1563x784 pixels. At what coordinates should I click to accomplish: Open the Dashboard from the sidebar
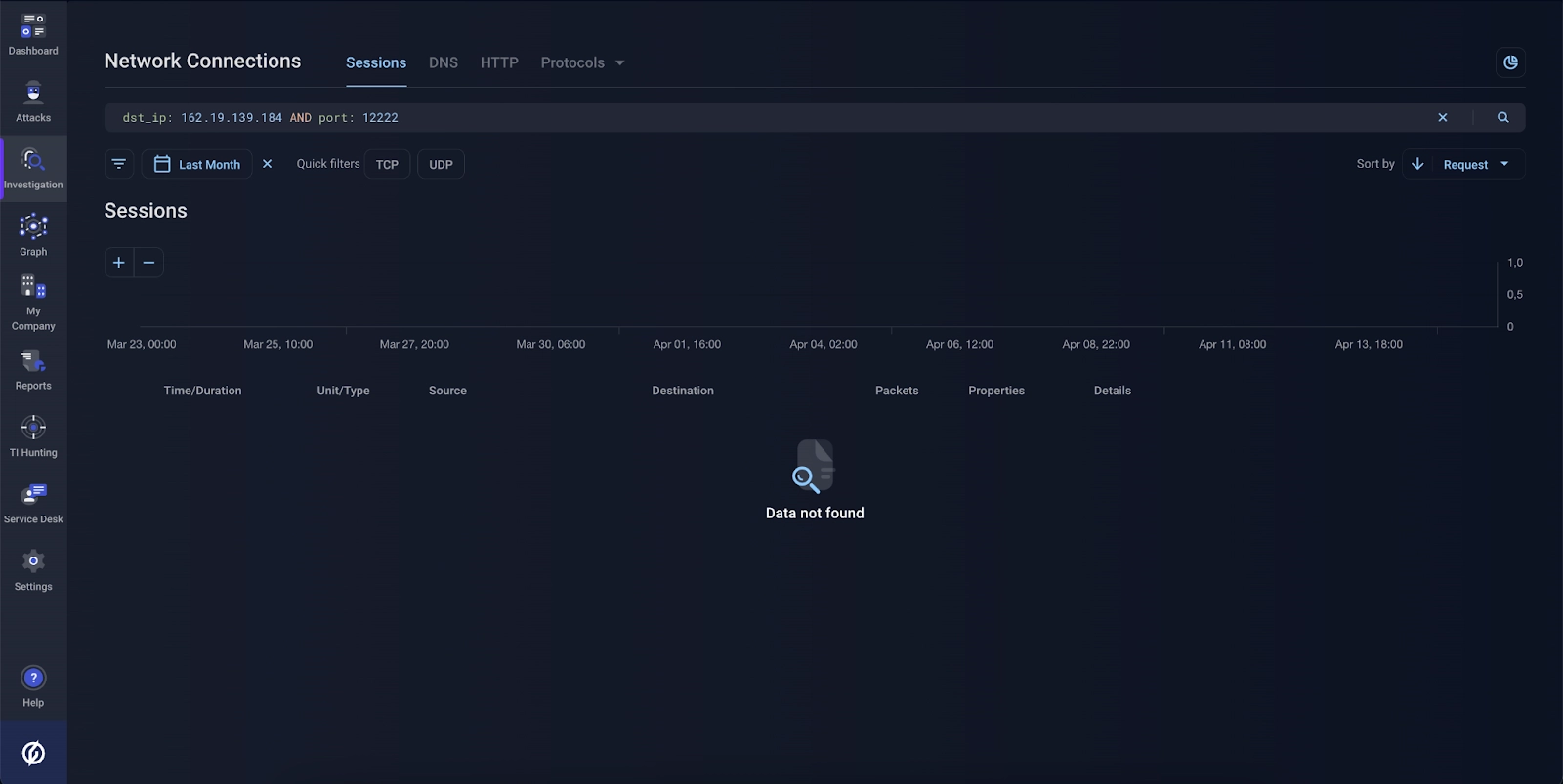pos(33,33)
